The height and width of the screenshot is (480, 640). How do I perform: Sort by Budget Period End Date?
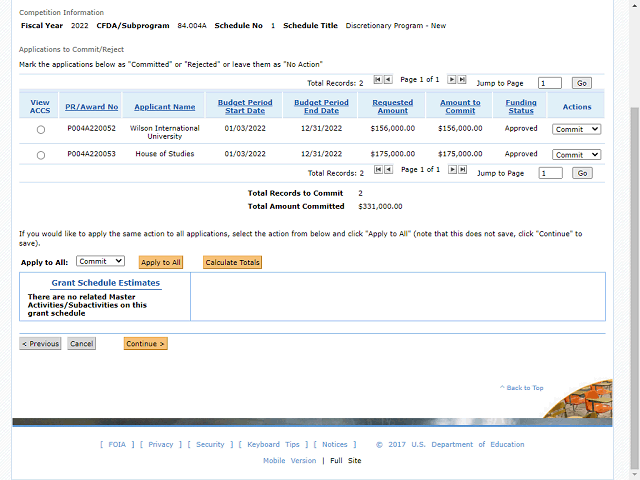coord(321,107)
